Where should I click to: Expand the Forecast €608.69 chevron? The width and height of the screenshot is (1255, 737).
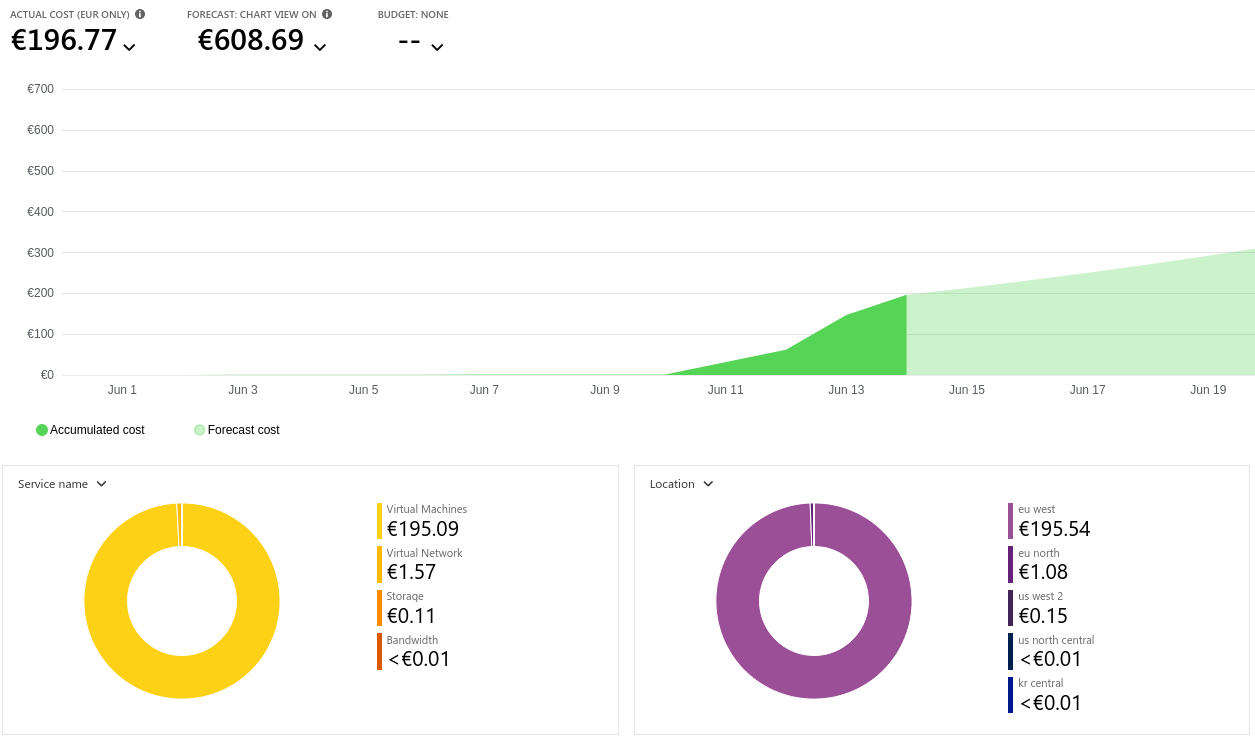(x=320, y=46)
